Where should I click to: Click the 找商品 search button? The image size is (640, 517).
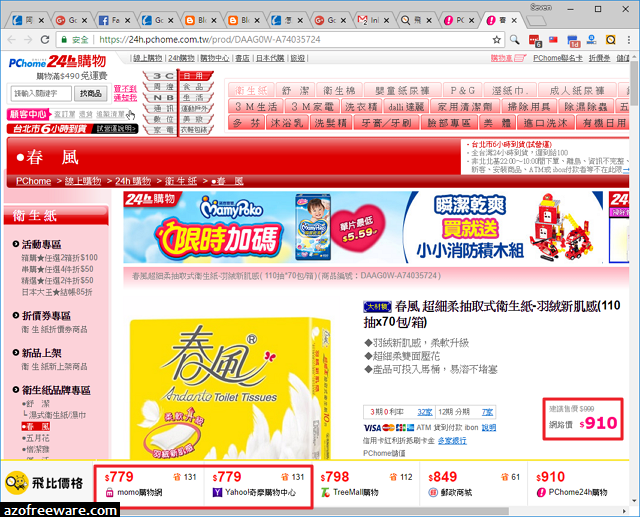point(91,93)
